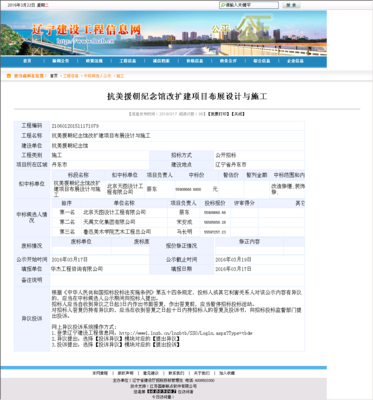Click first-place bidder 北京天图设计工程有限公司

point(114,212)
